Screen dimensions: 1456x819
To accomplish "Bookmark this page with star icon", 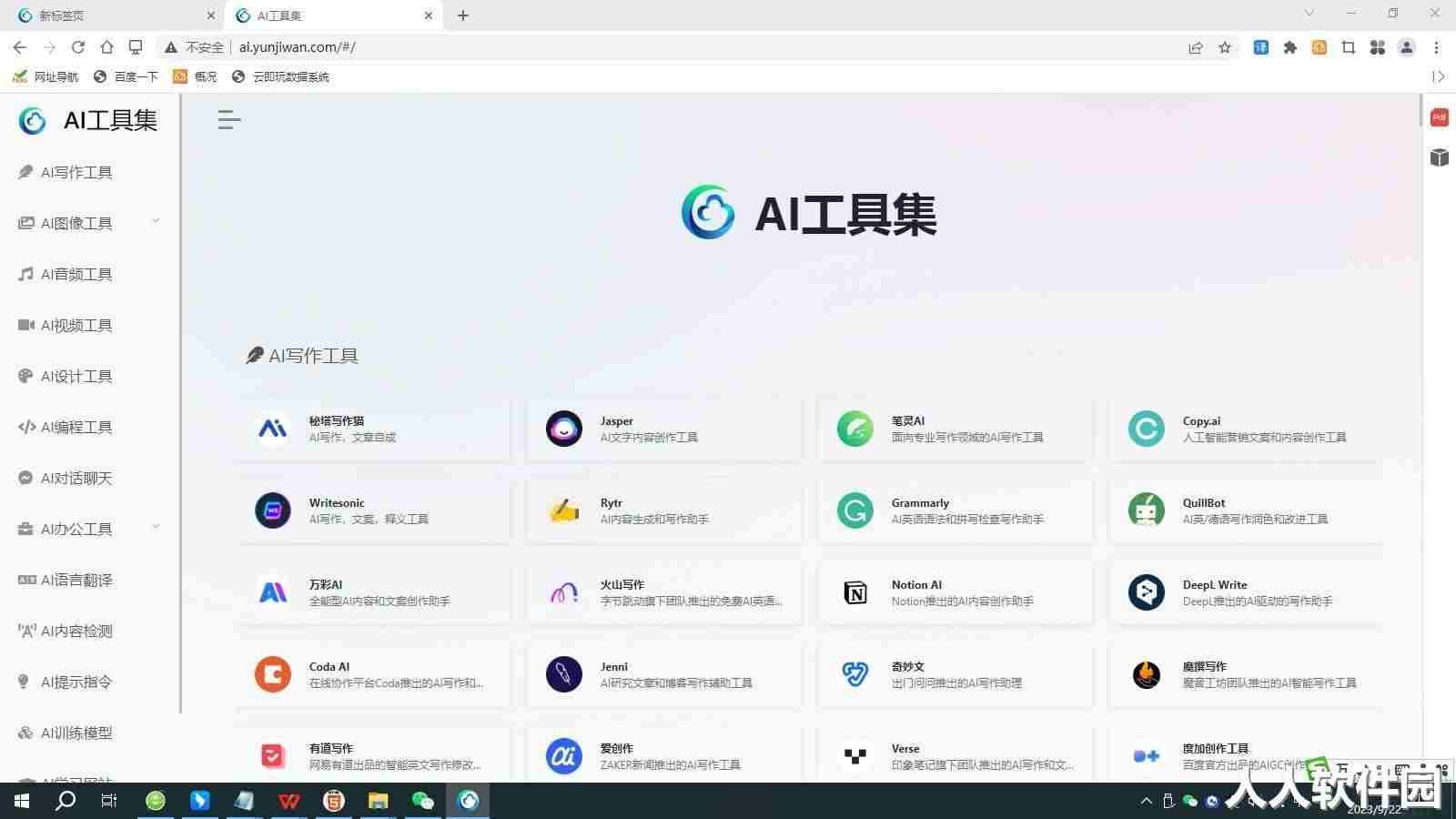I will pyautogui.click(x=1225, y=47).
